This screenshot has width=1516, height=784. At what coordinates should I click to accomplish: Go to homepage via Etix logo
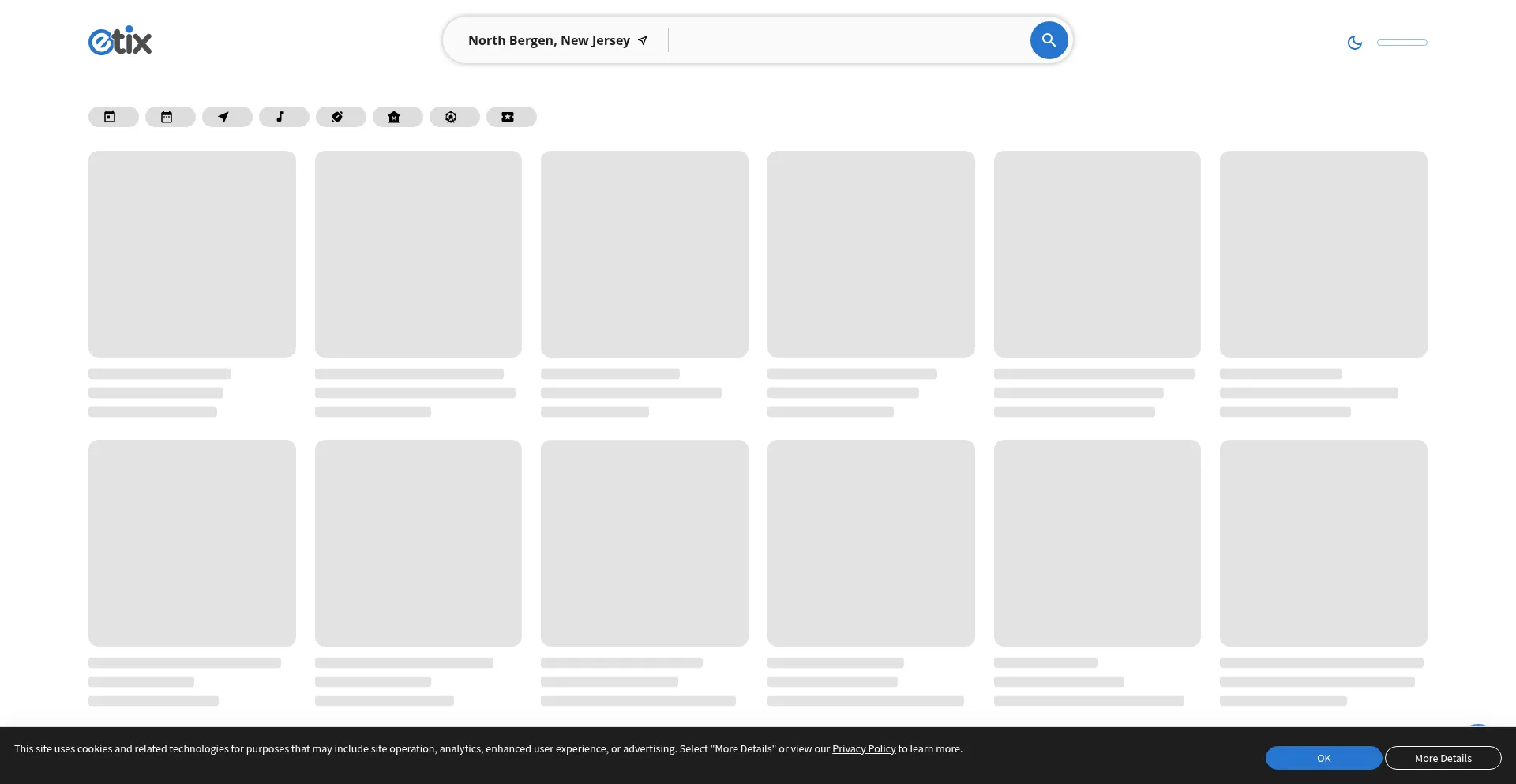120,41
